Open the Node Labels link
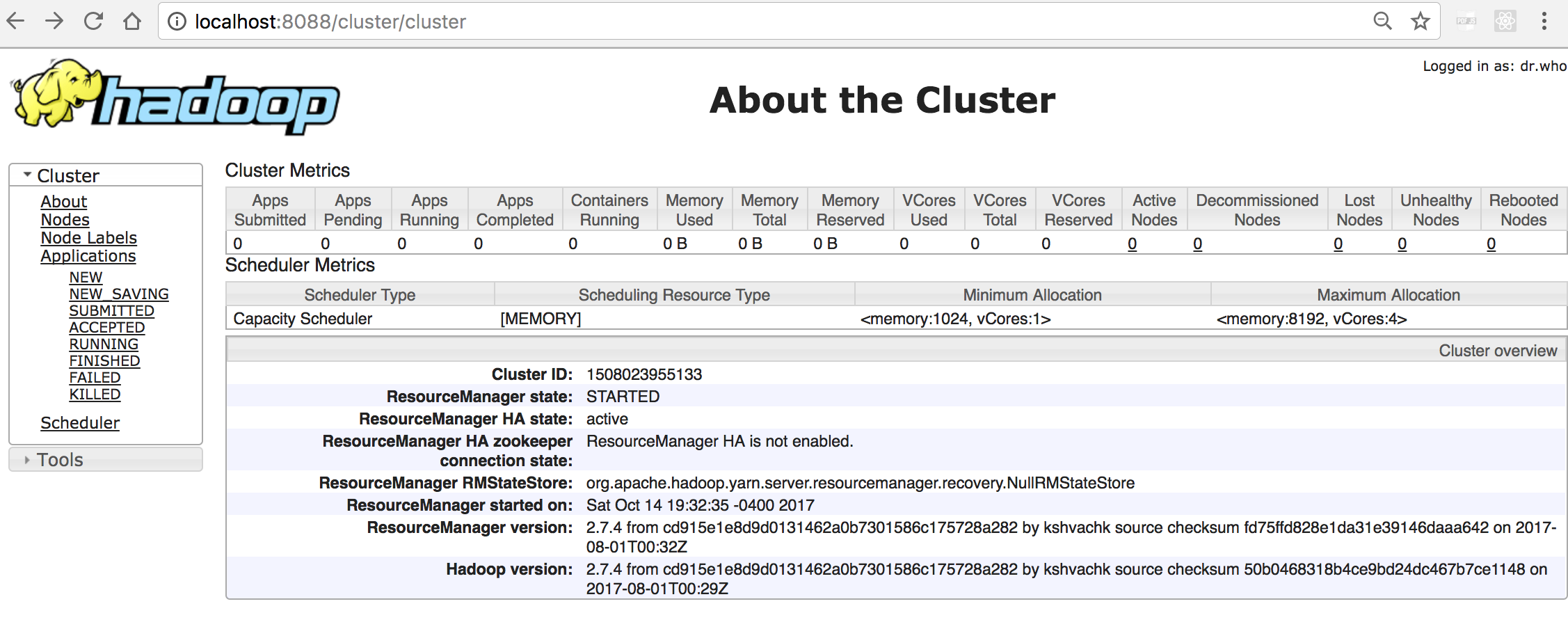This screenshot has height=629, width=1568. click(89, 238)
